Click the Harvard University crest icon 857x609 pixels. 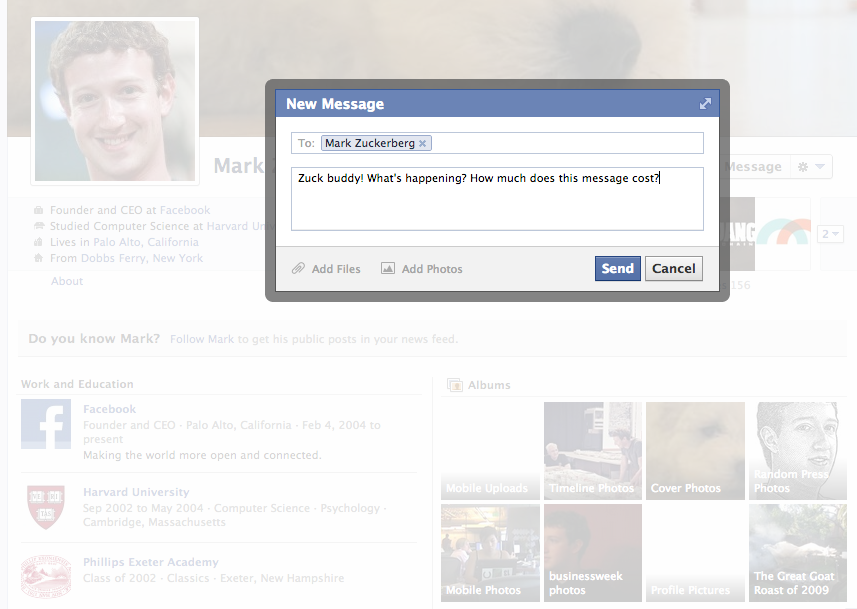pos(46,507)
